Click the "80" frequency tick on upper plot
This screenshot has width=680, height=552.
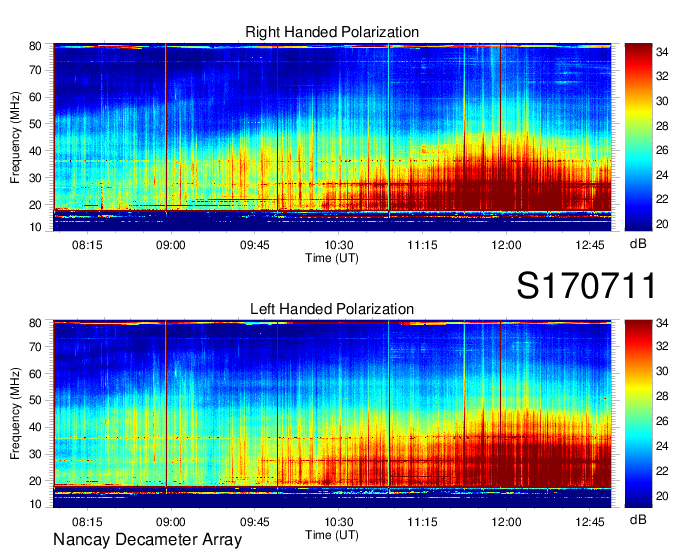pyautogui.click(x=35, y=46)
